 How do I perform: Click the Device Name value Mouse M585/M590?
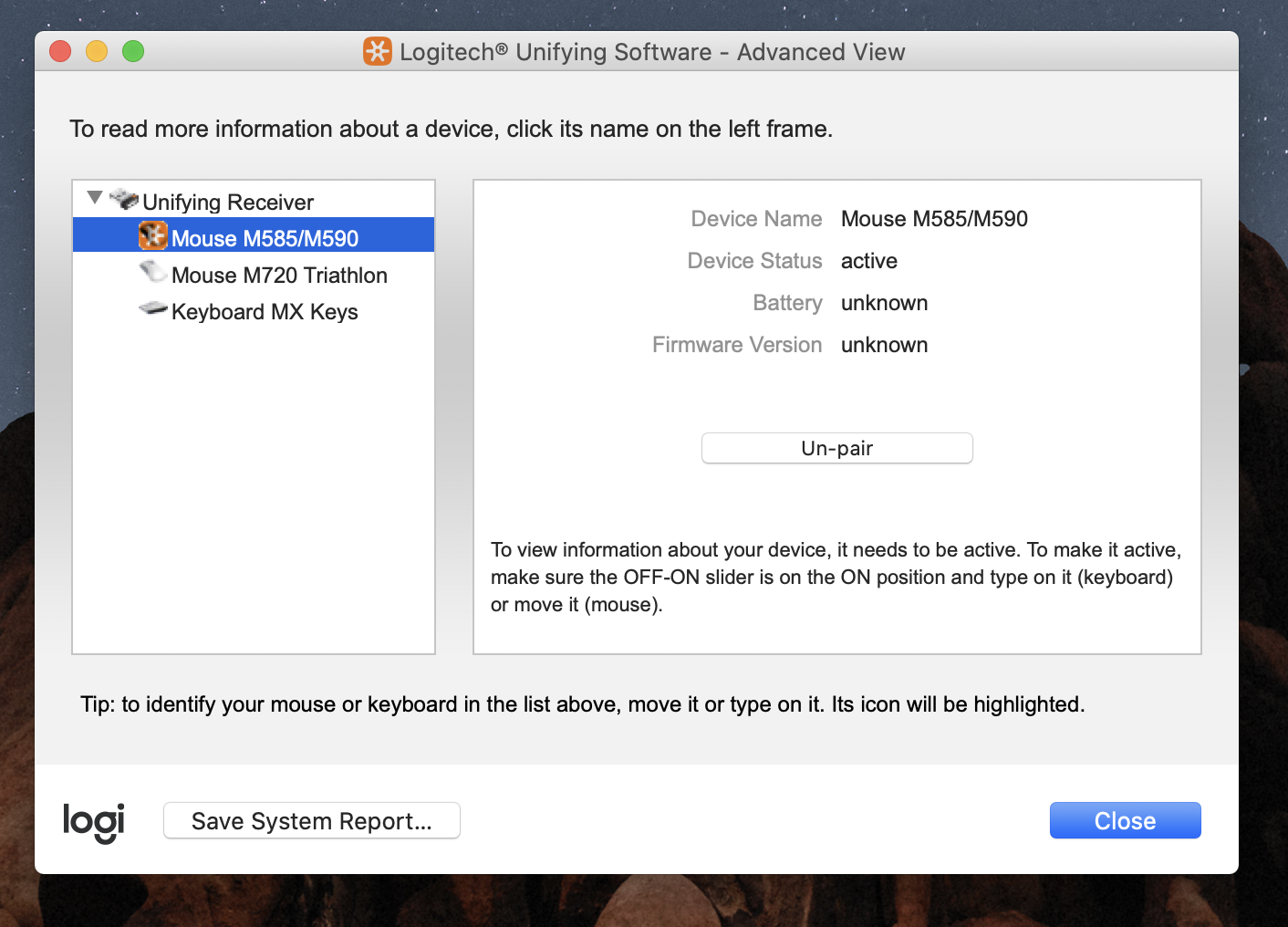pyautogui.click(x=934, y=219)
